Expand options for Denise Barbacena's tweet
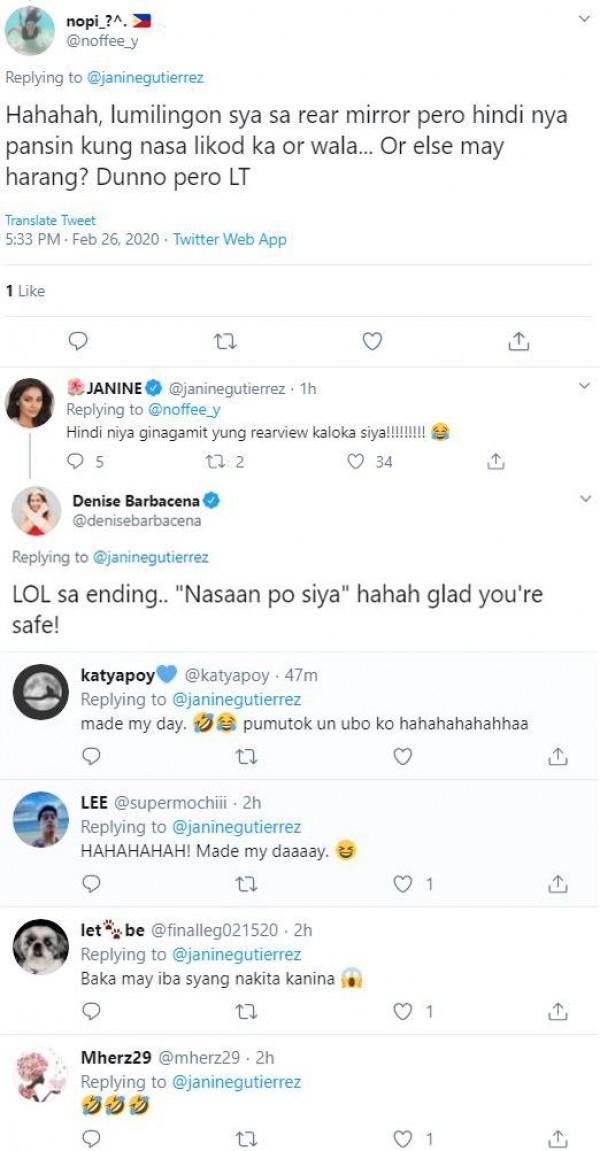This screenshot has height=1151, width=600. [x=585, y=497]
